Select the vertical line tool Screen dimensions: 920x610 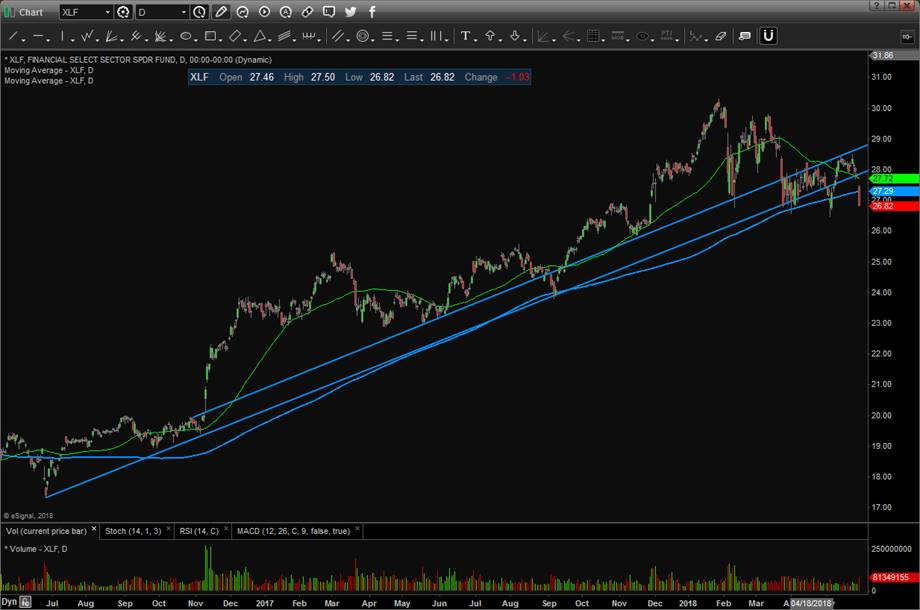point(62,36)
